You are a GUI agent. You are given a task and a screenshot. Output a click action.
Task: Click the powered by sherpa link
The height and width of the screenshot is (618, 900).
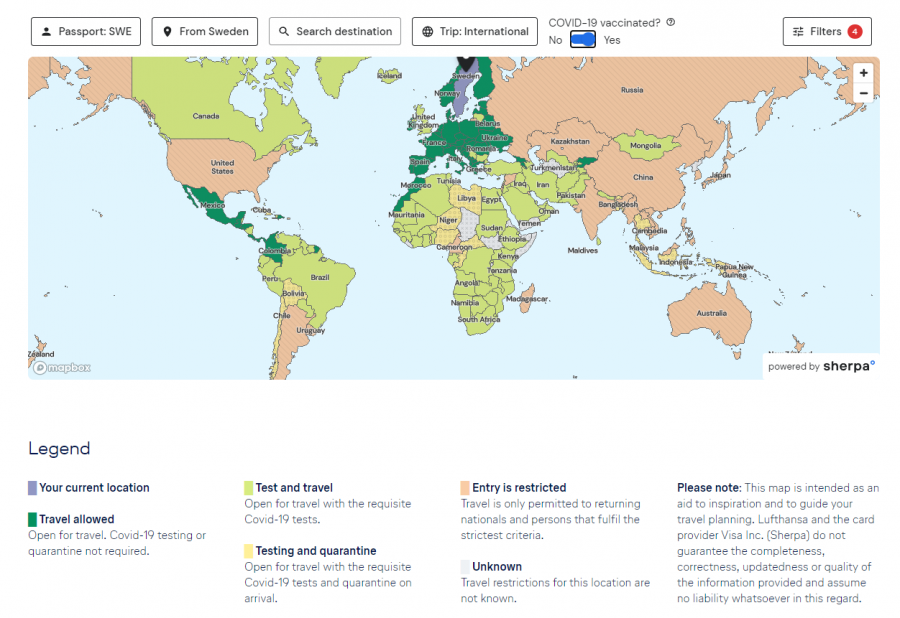pos(821,366)
